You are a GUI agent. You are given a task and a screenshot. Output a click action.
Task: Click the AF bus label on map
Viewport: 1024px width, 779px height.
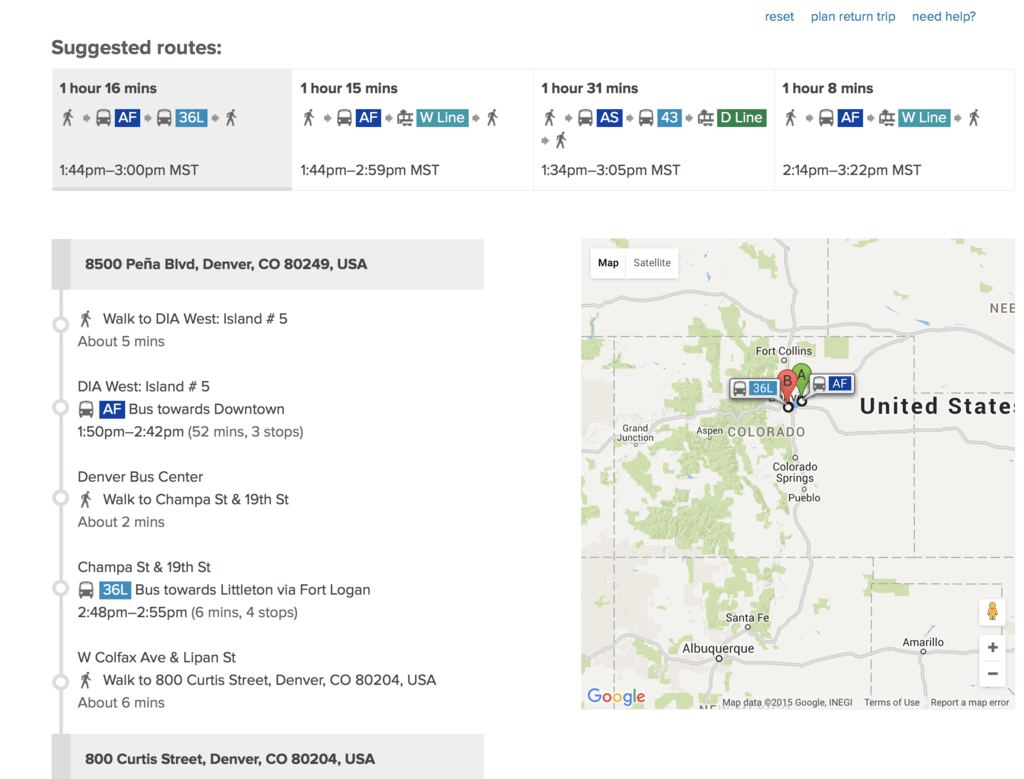831,383
